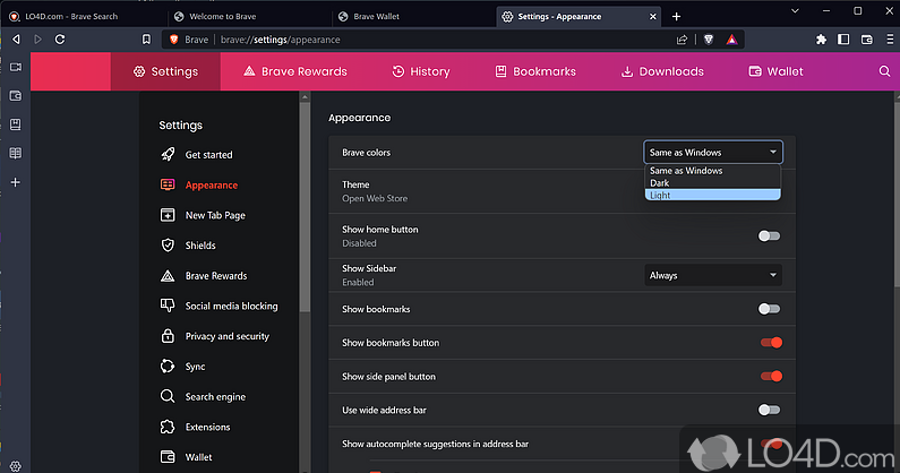
Task: Open Downloads in top navigation
Action: 662,71
